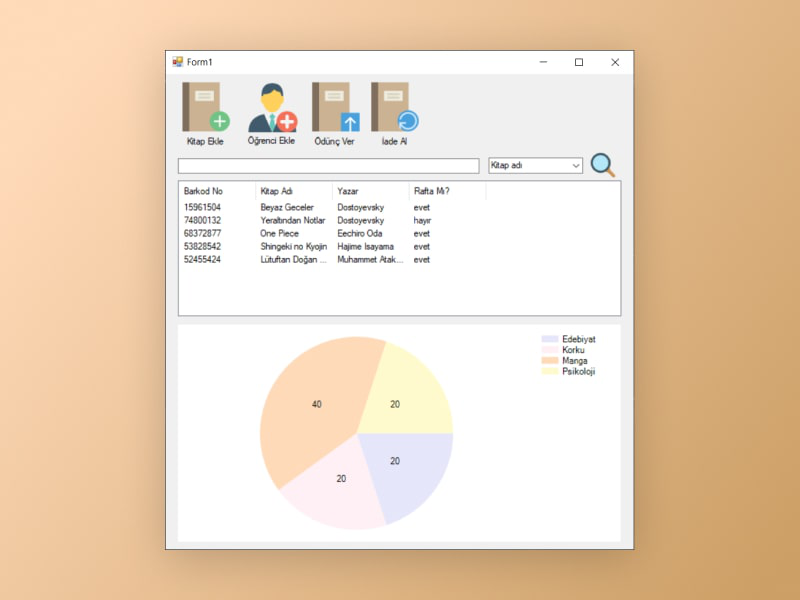The image size is (800, 600).
Task: Click the Manga legend color swatch
Action: click(x=550, y=360)
